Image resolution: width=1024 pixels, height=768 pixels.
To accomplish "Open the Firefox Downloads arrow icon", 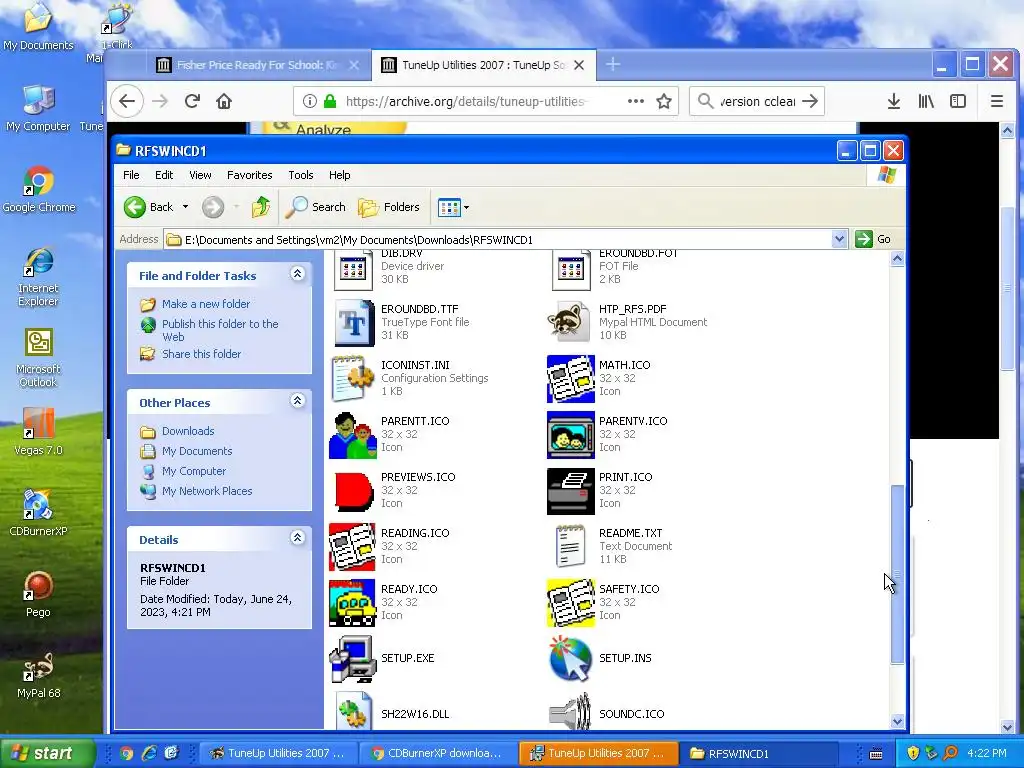I will pyautogui.click(x=893, y=101).
